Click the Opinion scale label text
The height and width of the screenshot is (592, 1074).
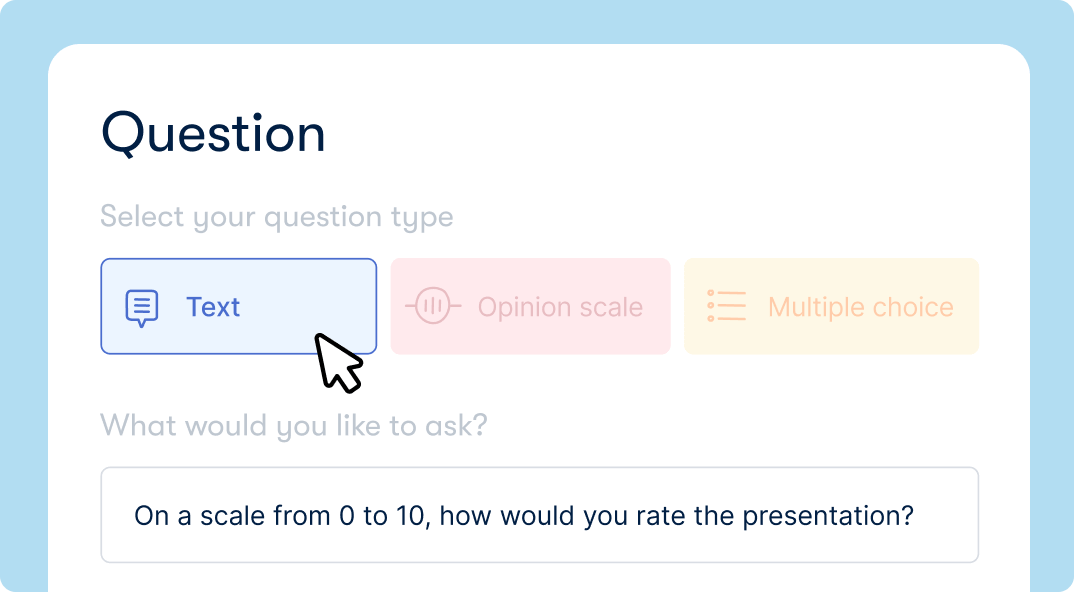click(x=560, y=306)
